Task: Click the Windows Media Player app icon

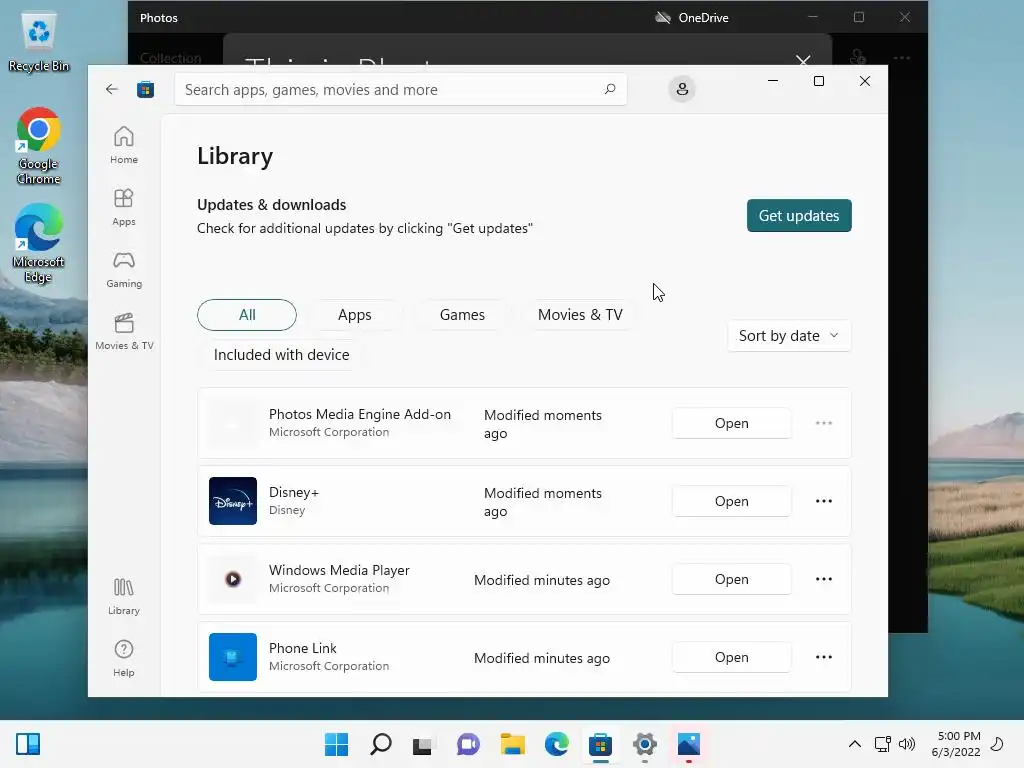Action: pos(232,579)
